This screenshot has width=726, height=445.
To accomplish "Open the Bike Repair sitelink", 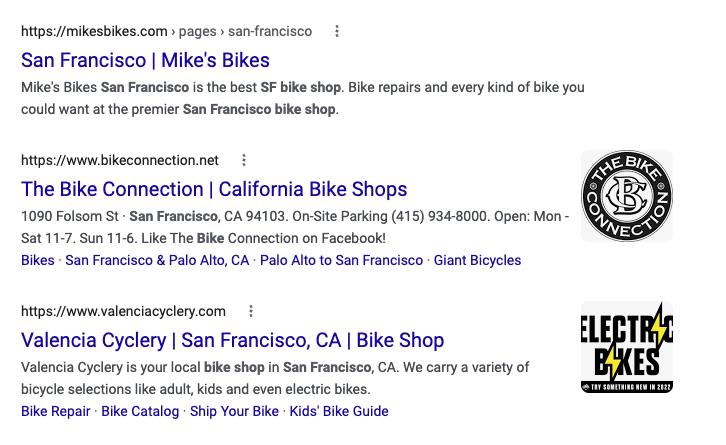I will (x=56, y=411).
